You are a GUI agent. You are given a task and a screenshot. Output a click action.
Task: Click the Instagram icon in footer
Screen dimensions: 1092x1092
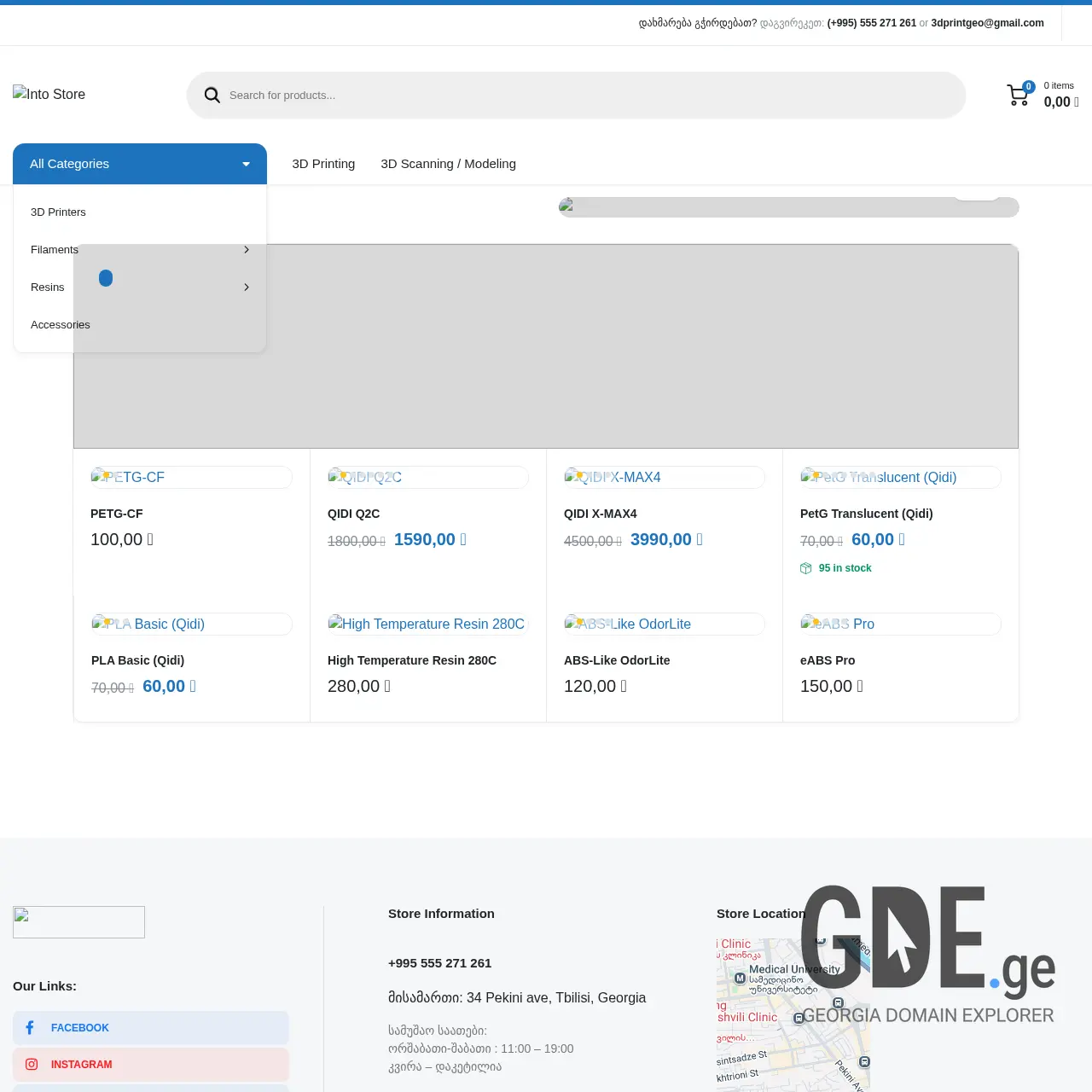32,1064
